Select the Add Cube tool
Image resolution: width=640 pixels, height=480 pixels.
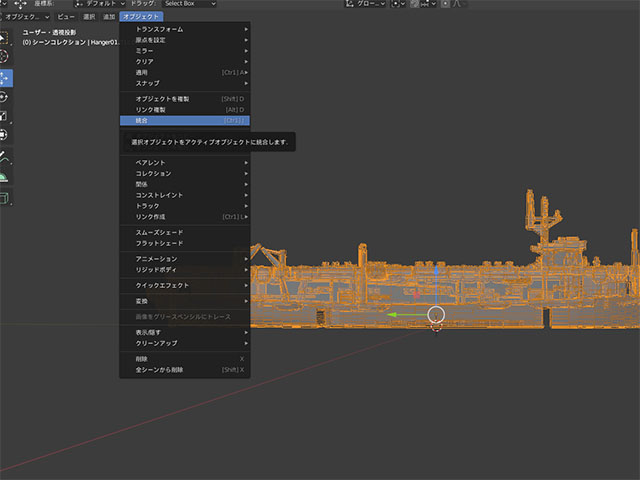point(4,198)
